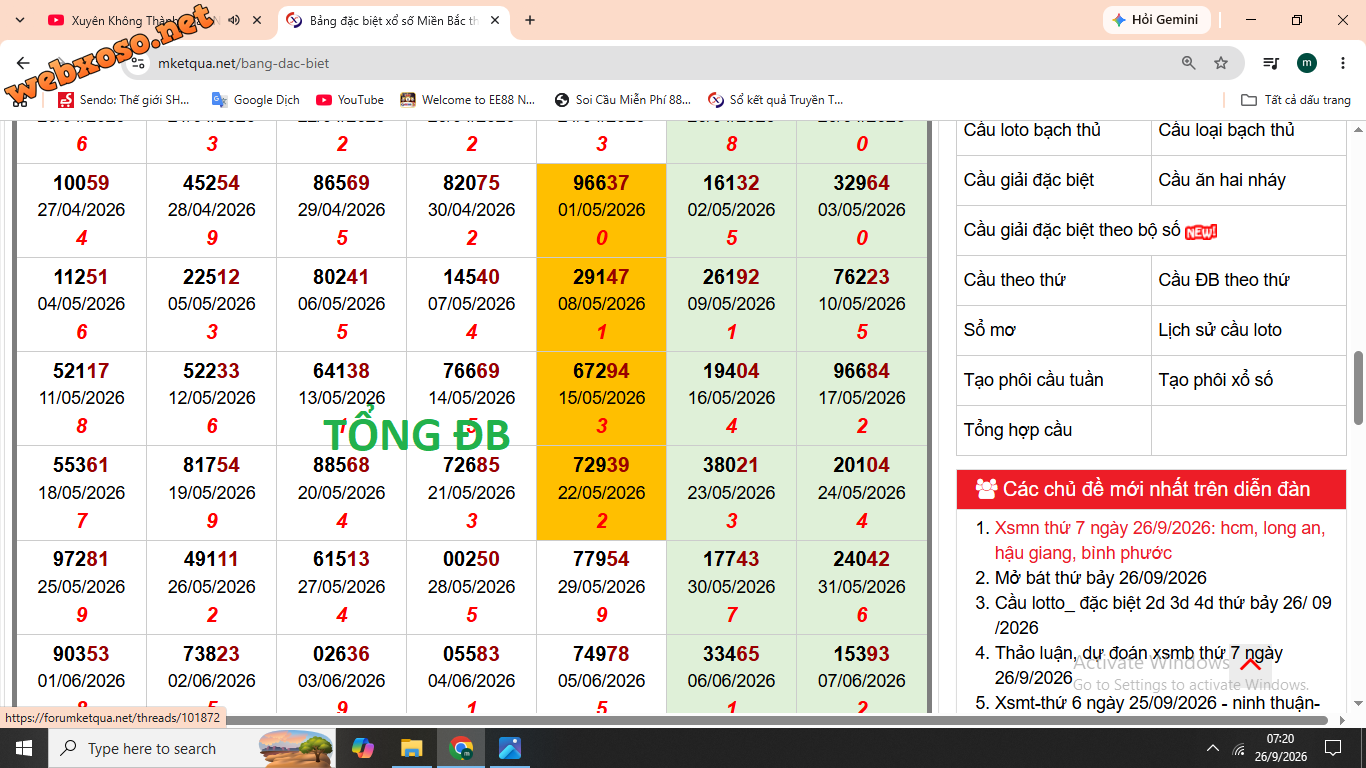The height and width of the screenshot is (768, 1366).
Task: Open the Chrome profile avatar m
Action: (x=1307, y=63)
